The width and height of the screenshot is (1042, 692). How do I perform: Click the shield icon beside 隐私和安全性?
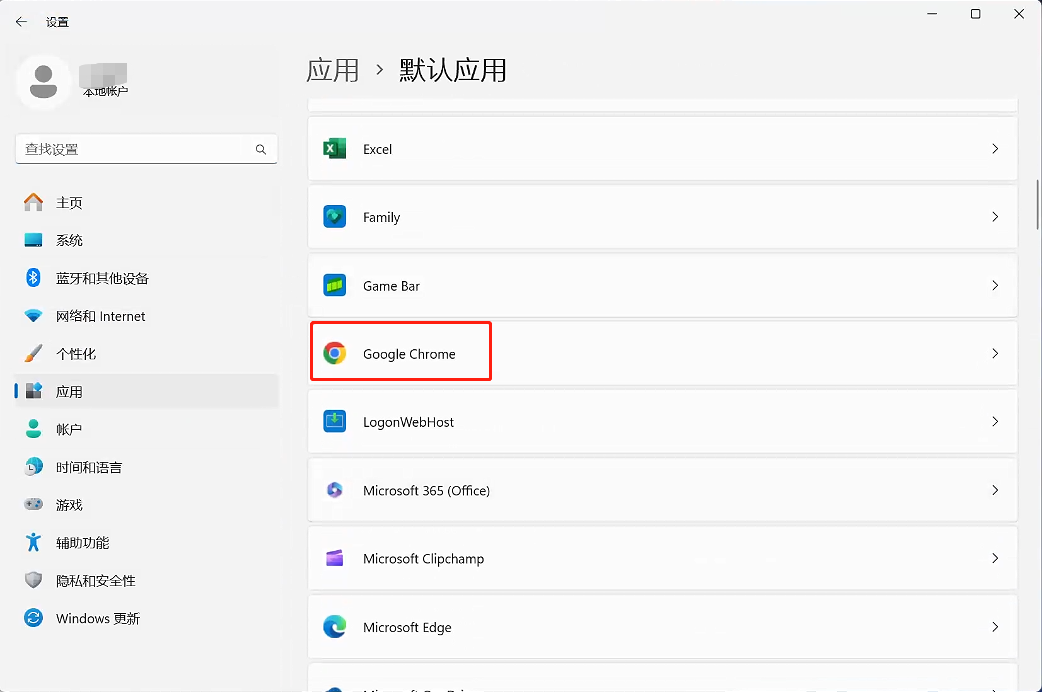(33, 580)
